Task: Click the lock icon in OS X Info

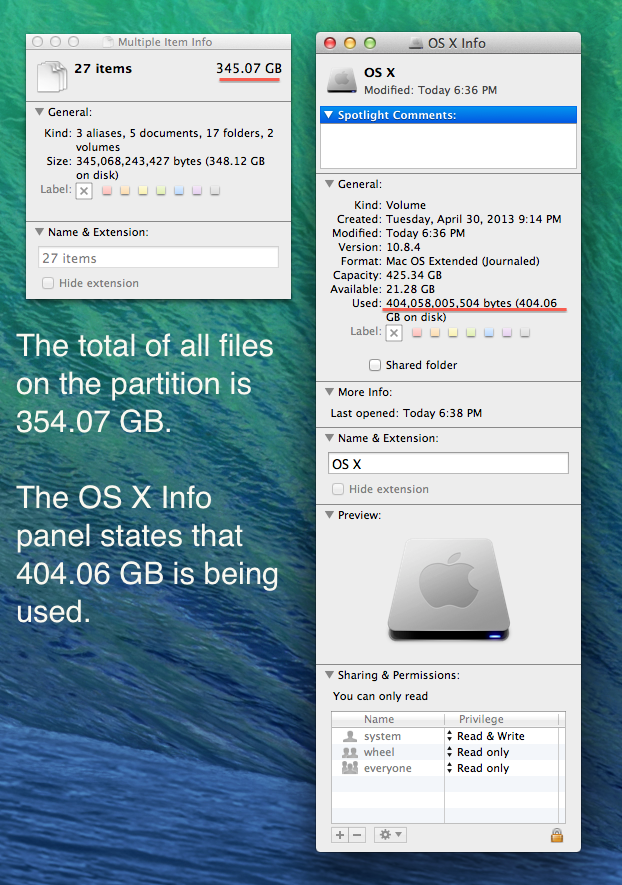Action: (557, 835)
